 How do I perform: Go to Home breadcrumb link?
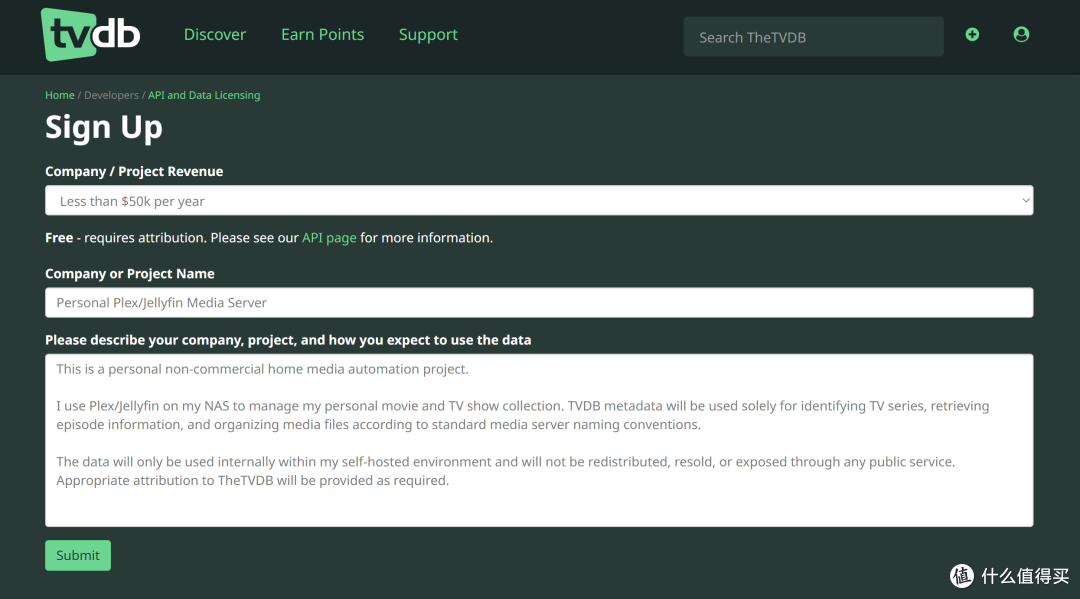click(x=60, y=95)
